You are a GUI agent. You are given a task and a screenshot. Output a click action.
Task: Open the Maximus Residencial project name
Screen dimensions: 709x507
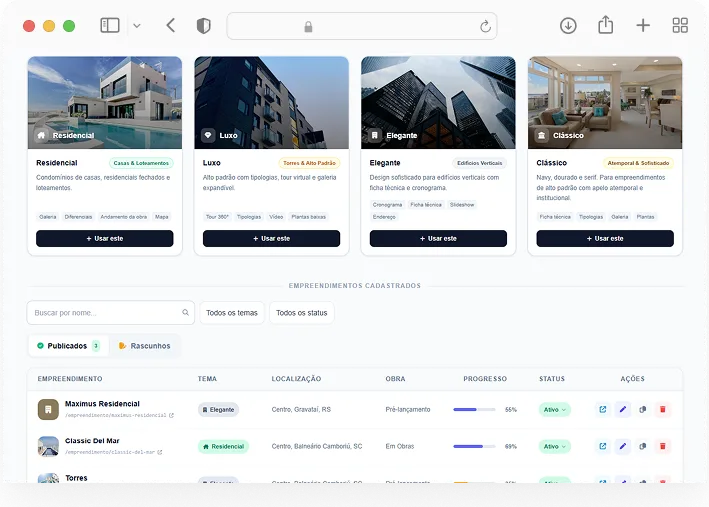pos(102,403)
